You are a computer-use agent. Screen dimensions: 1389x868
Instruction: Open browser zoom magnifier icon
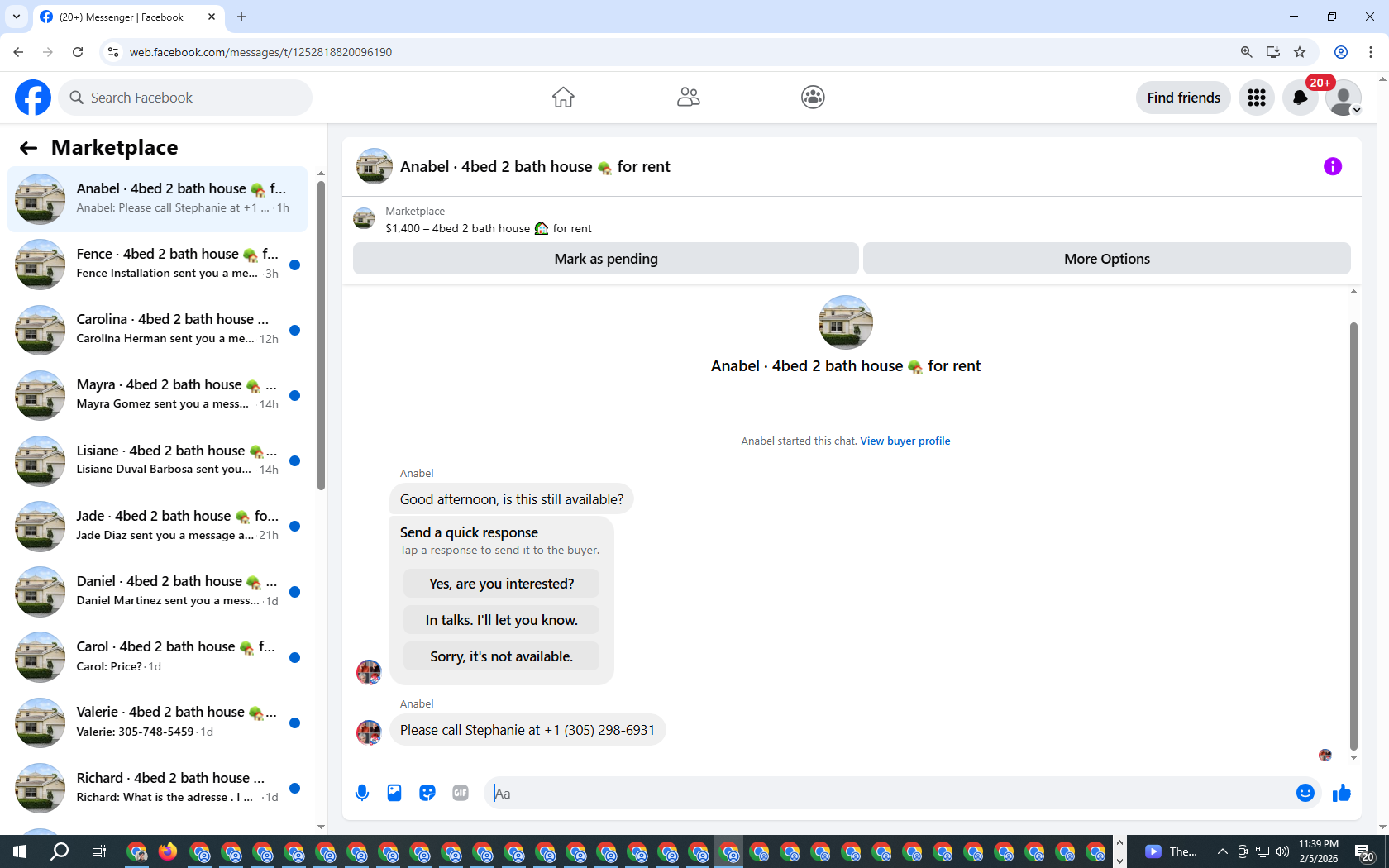tap(1246, 52)
